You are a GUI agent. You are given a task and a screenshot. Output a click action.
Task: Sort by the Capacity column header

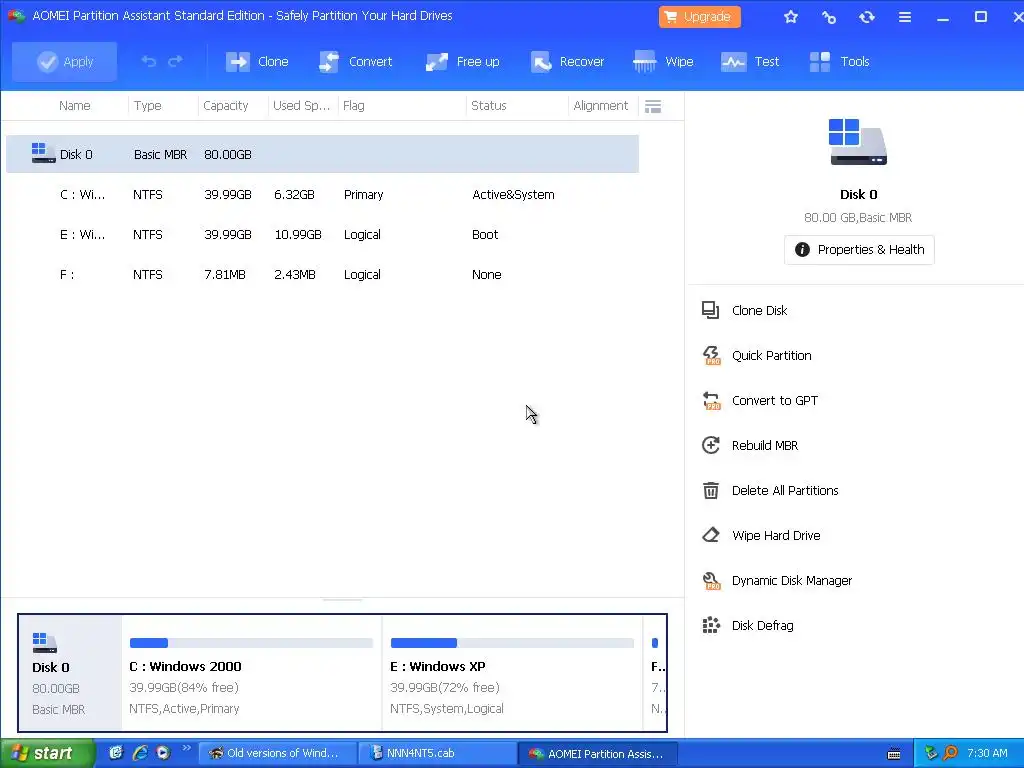click(225, 106)
